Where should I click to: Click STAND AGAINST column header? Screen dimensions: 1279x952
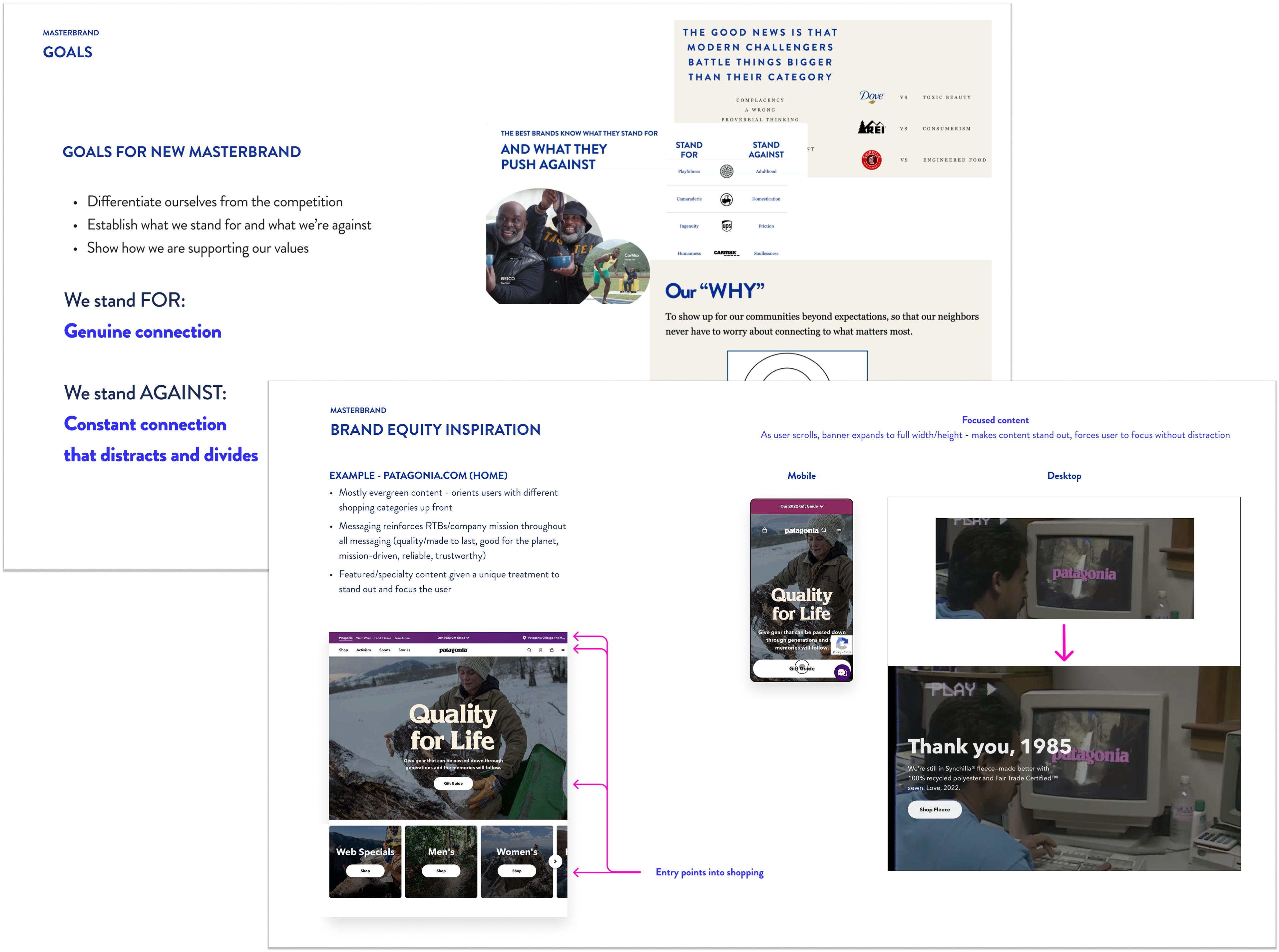(766, 150)
